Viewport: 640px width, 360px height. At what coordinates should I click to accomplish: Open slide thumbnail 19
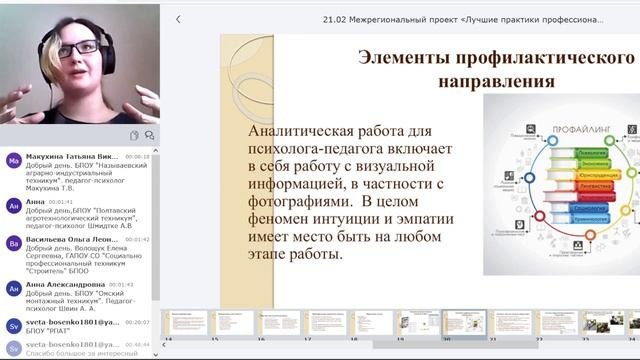[x=418, y=324]
